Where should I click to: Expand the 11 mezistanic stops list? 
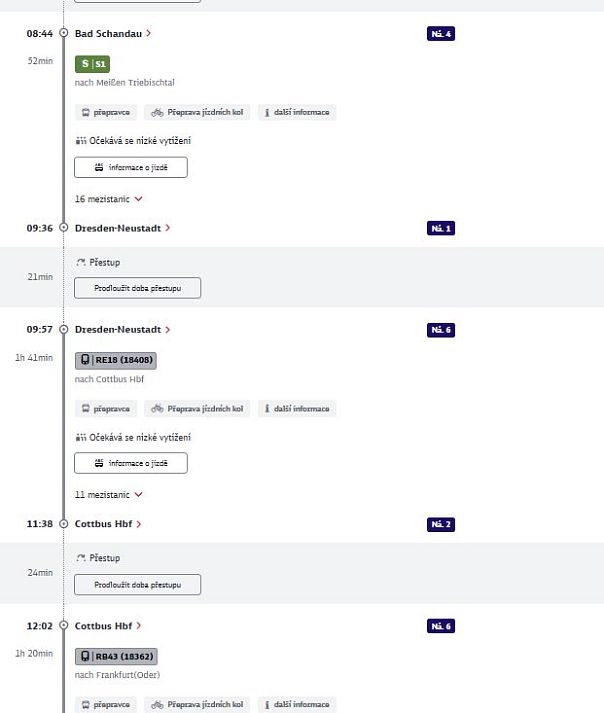coord(109,495)
